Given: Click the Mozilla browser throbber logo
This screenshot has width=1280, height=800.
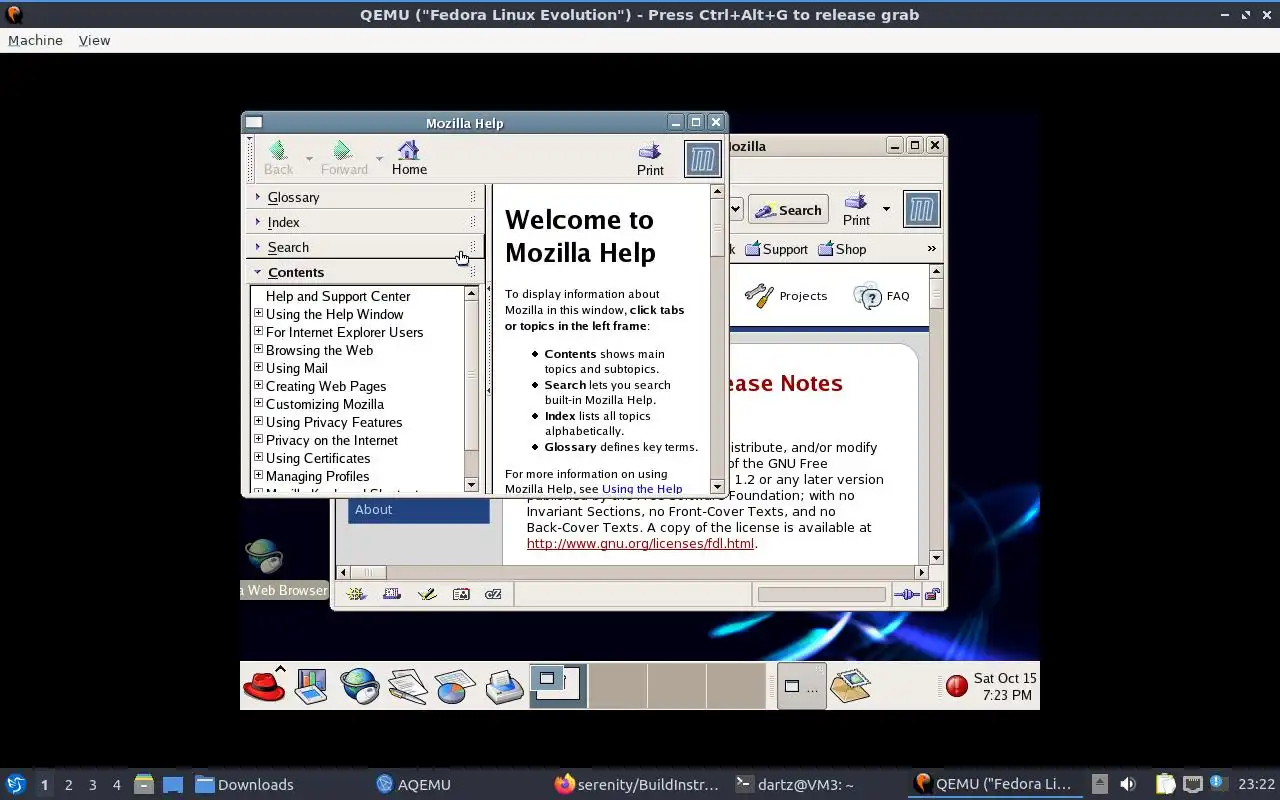Looking at the screenshot, I should [x=921, y=209].
